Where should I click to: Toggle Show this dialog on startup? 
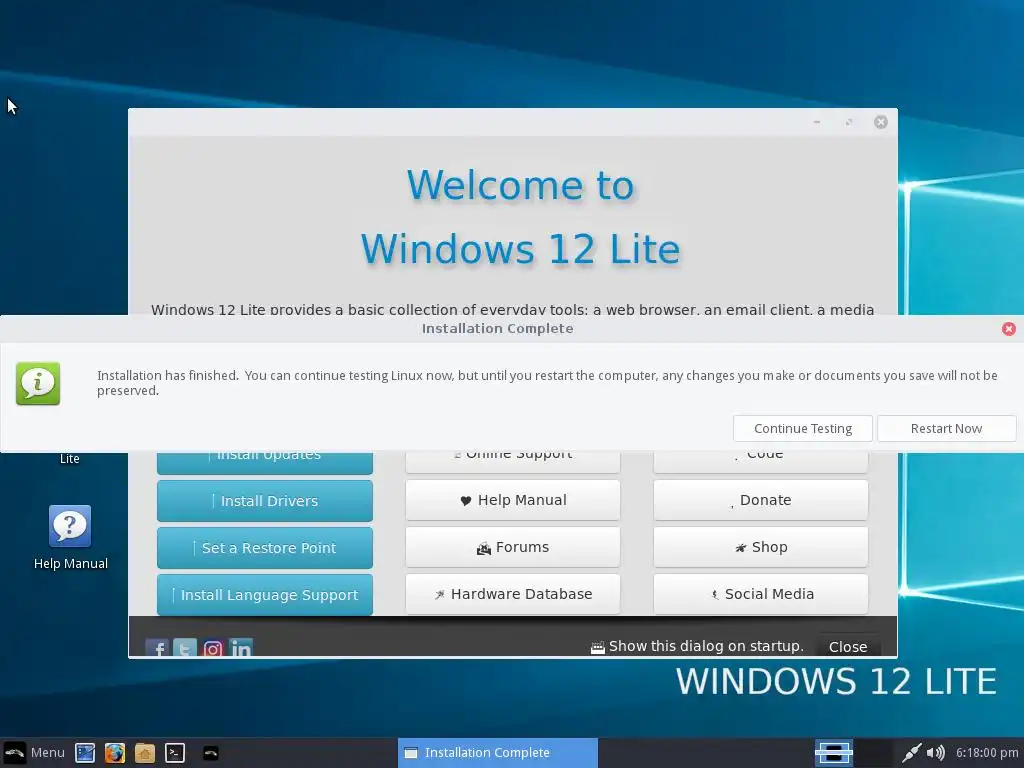697,647
